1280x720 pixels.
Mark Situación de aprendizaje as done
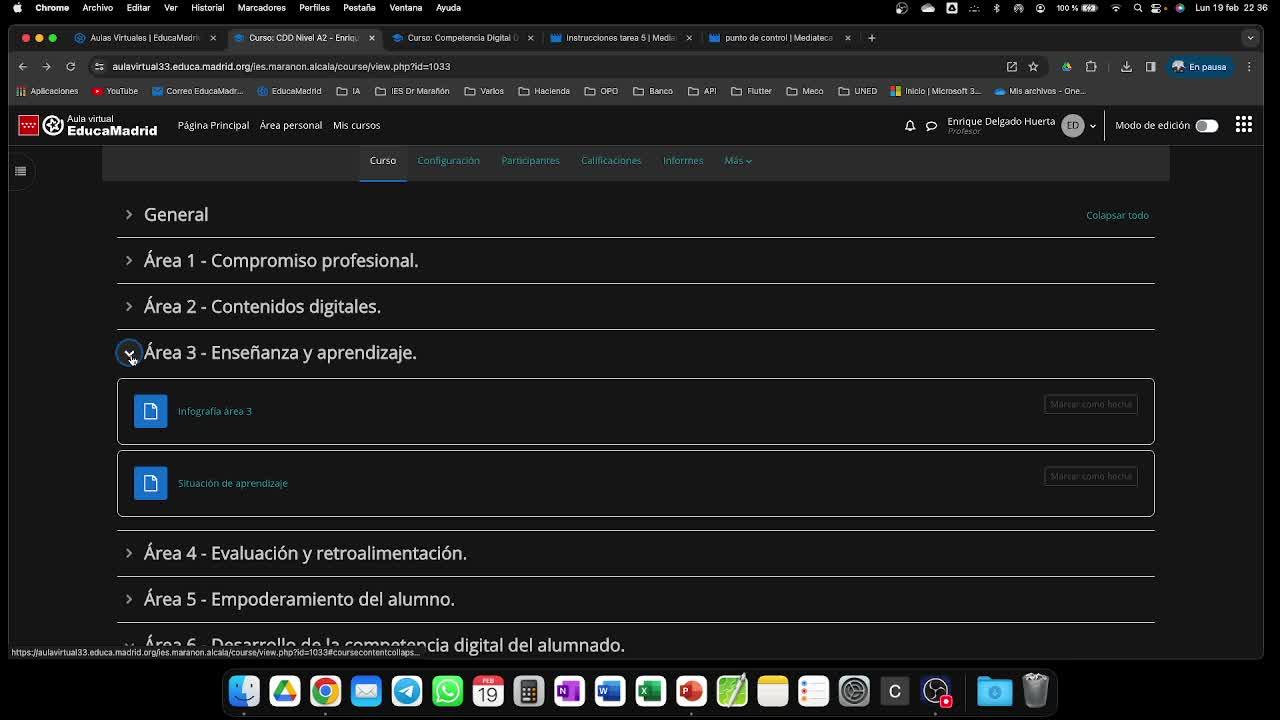[1090, 476]
